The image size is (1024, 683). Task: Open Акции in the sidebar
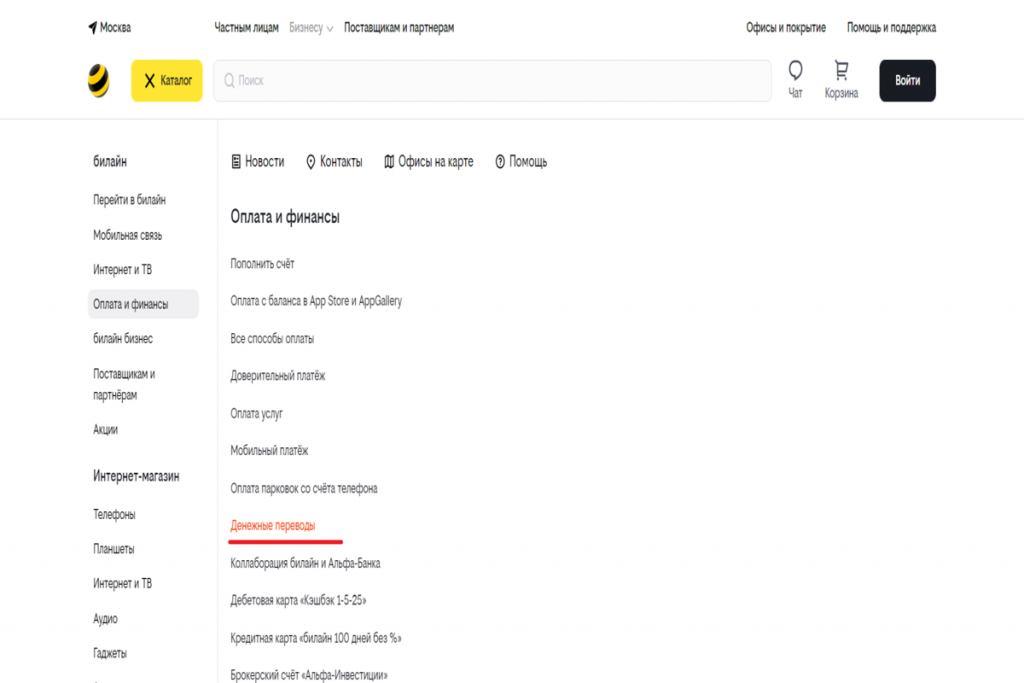[105, 430]
